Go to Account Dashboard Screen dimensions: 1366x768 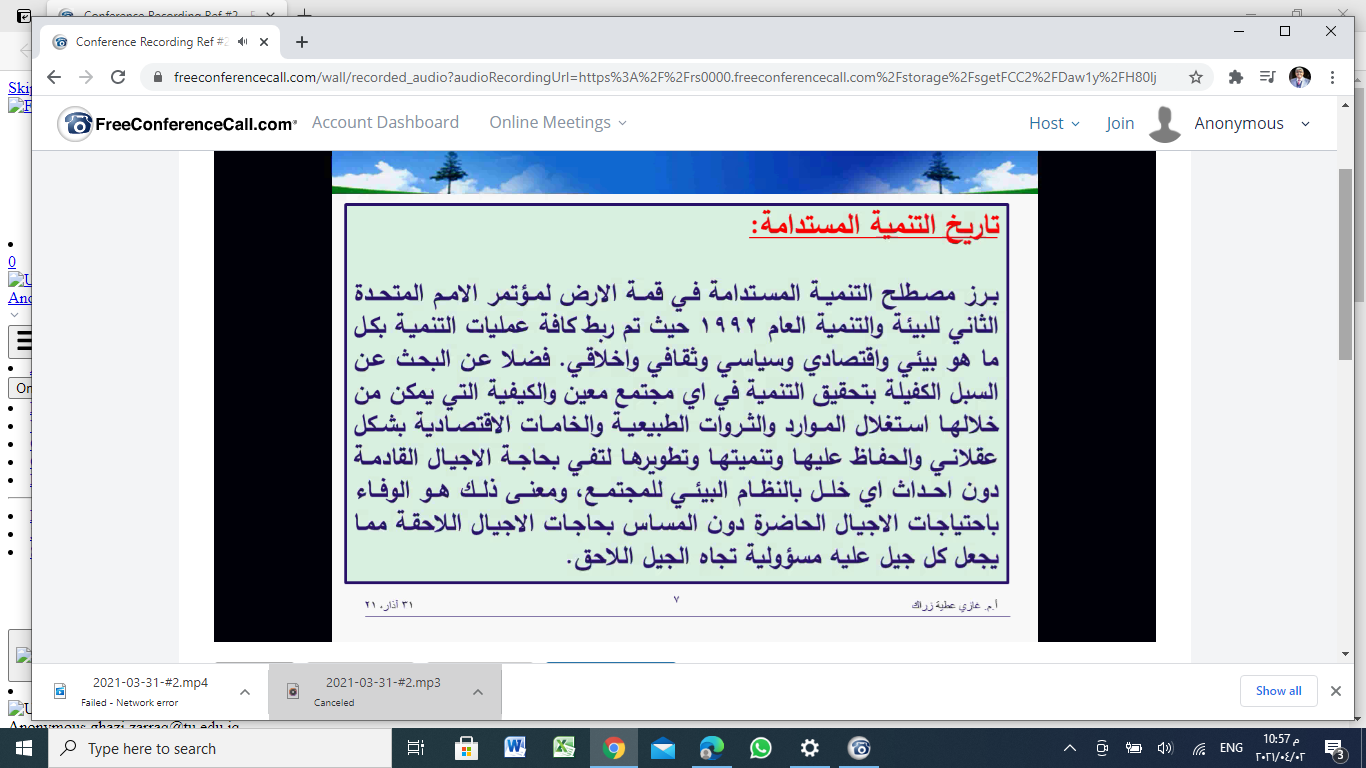[385, 122]
